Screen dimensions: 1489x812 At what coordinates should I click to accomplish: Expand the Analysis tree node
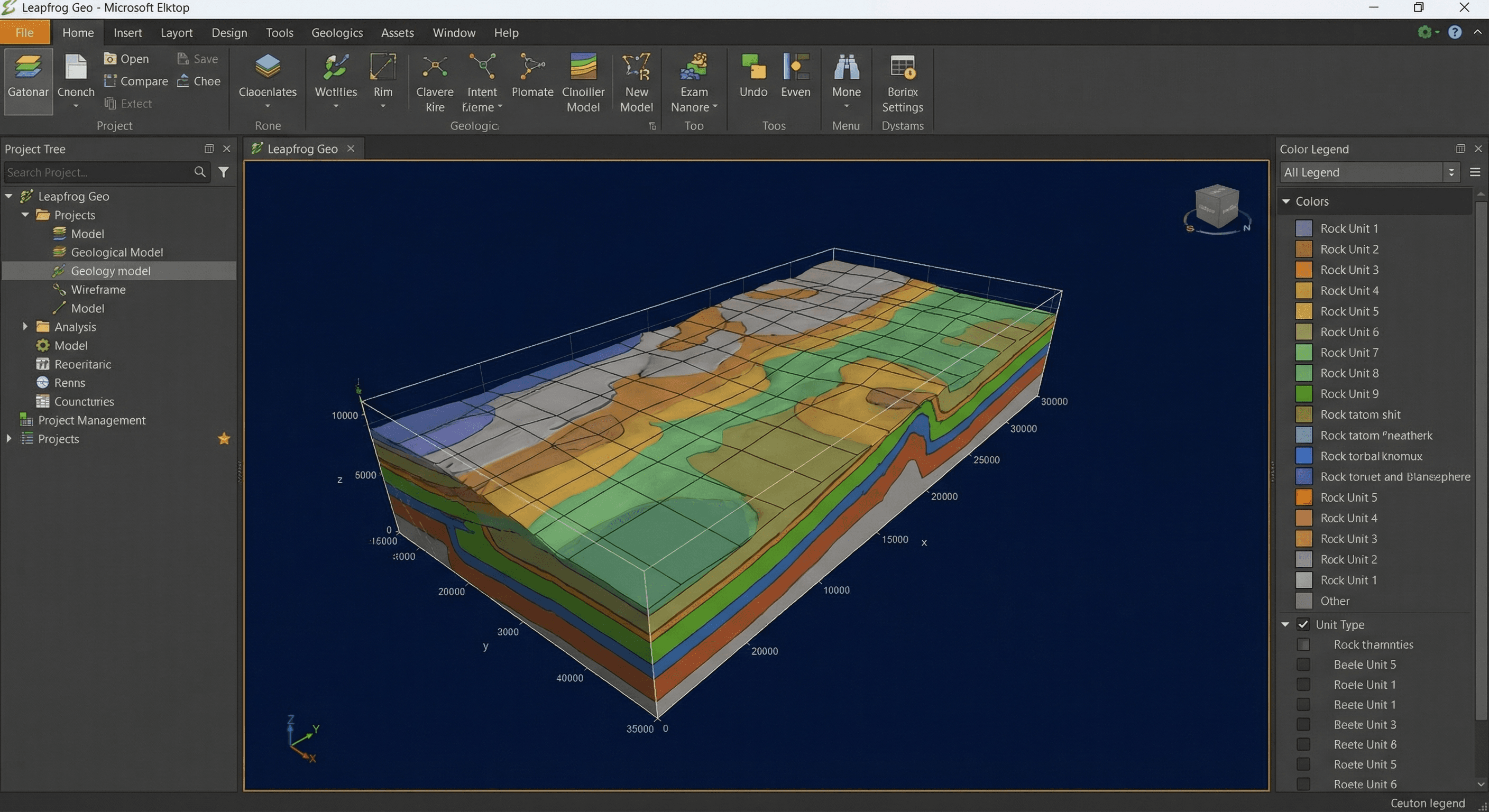point(24,327)
